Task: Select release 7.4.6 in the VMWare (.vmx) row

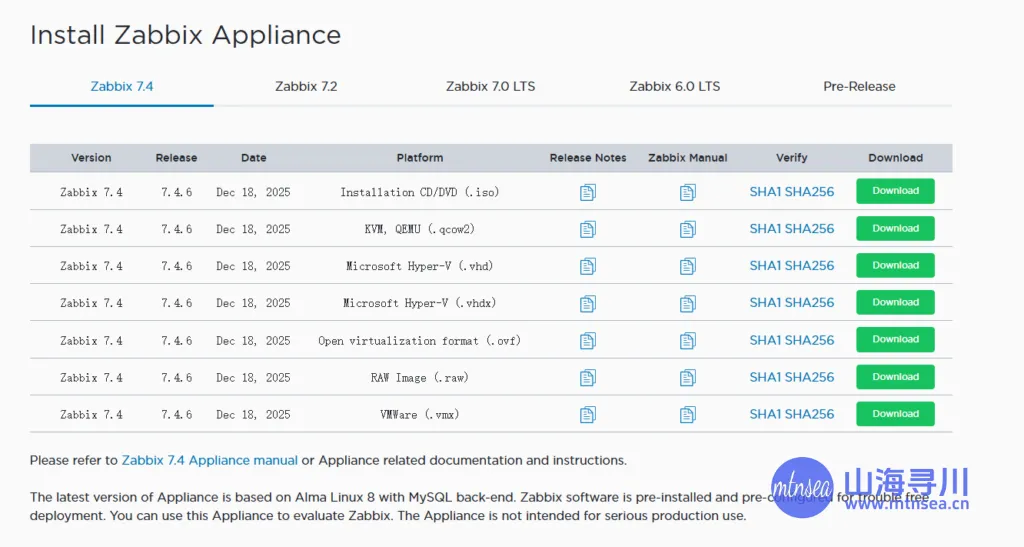Action: pyautogui.click(x=176, y=414)
